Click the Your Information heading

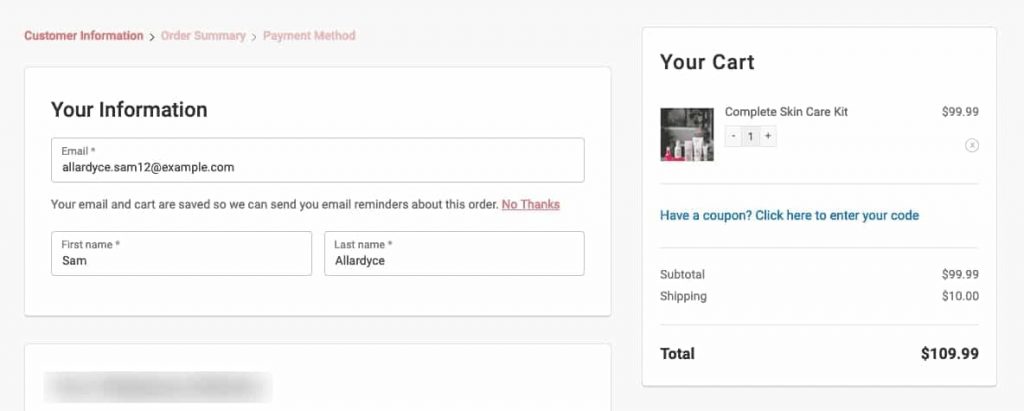coord(129,109)
